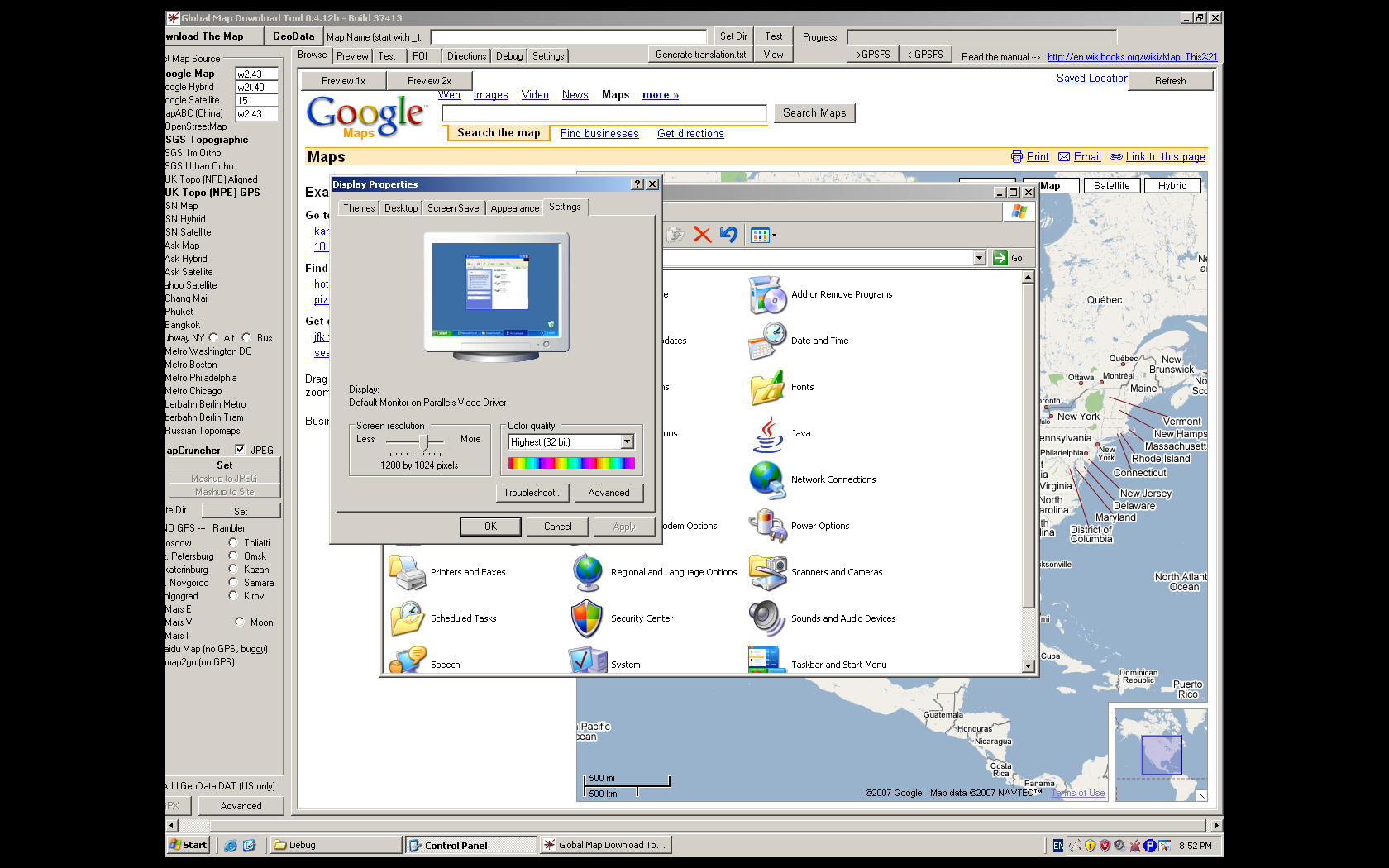Open the Saved Location link
This screenshot has height=868, width=1389.
click(x=1091, y=79)
